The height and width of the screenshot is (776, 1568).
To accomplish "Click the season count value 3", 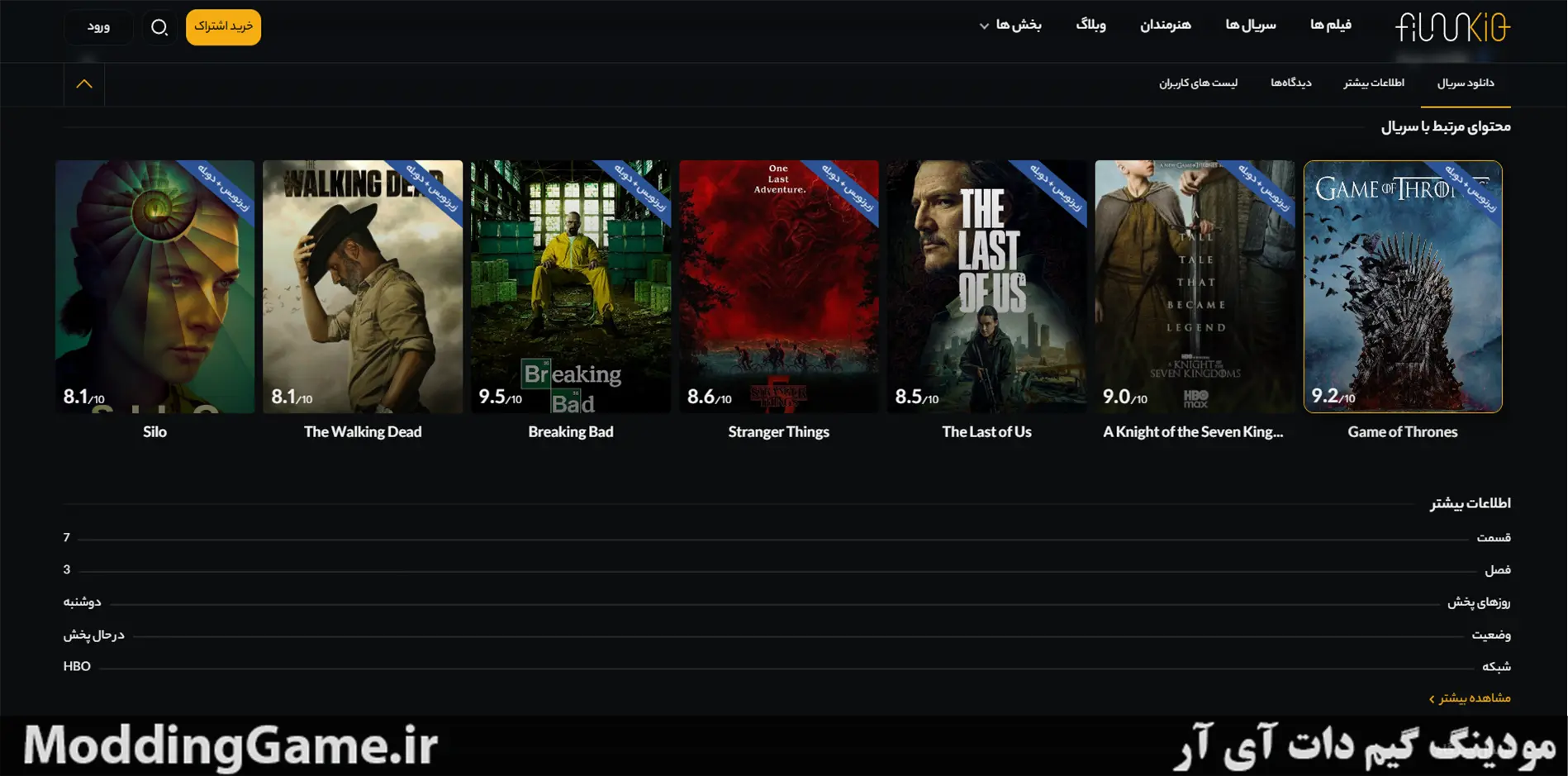I will 67,570.
